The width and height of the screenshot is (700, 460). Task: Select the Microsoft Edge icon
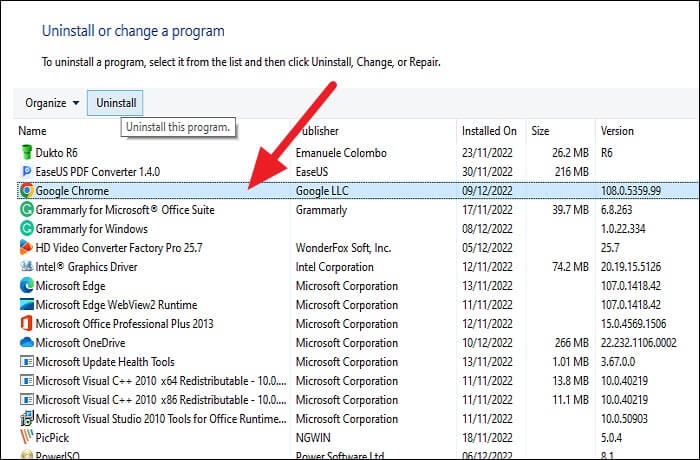26,286
